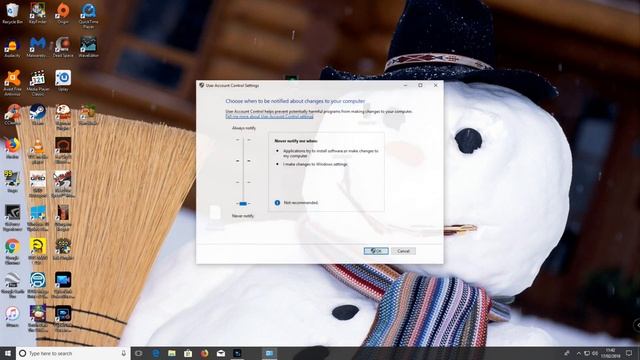The width and height of the screenshot is (640, 360).
Task: Click the Windows Start button
Action: click(x=8, y=353)
